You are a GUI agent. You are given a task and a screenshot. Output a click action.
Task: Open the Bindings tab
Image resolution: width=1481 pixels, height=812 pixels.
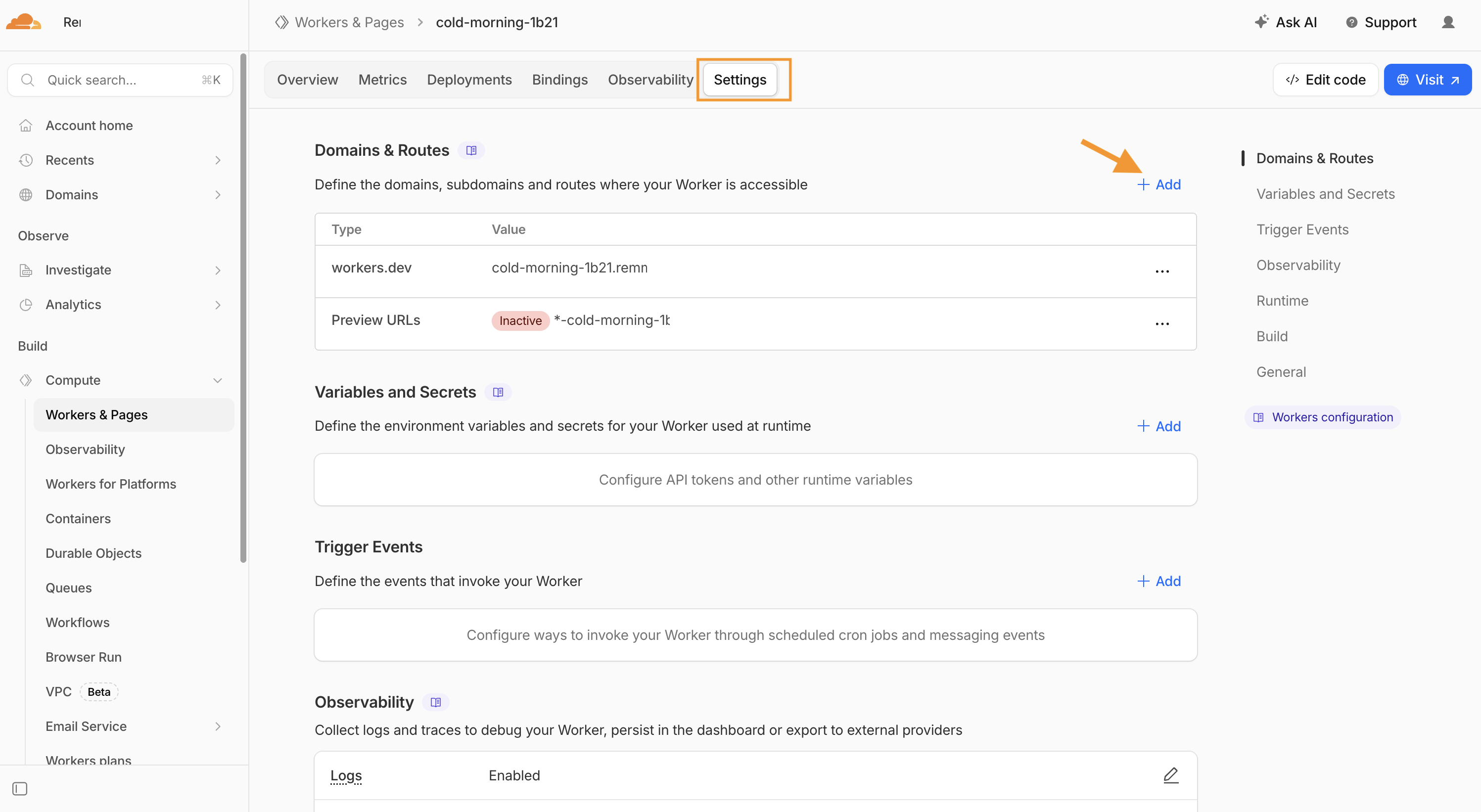(x=560, y=80)
